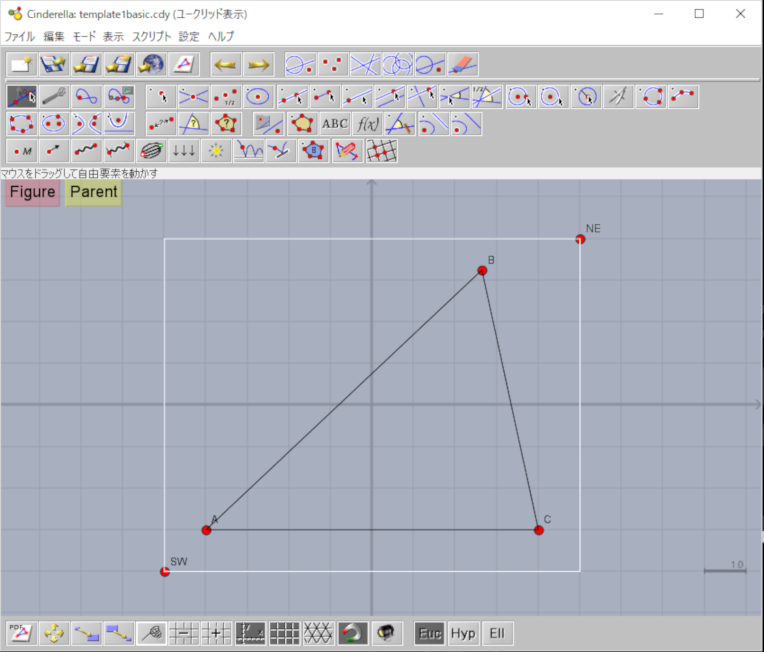Select the move free elements tool

pos(21,96)
